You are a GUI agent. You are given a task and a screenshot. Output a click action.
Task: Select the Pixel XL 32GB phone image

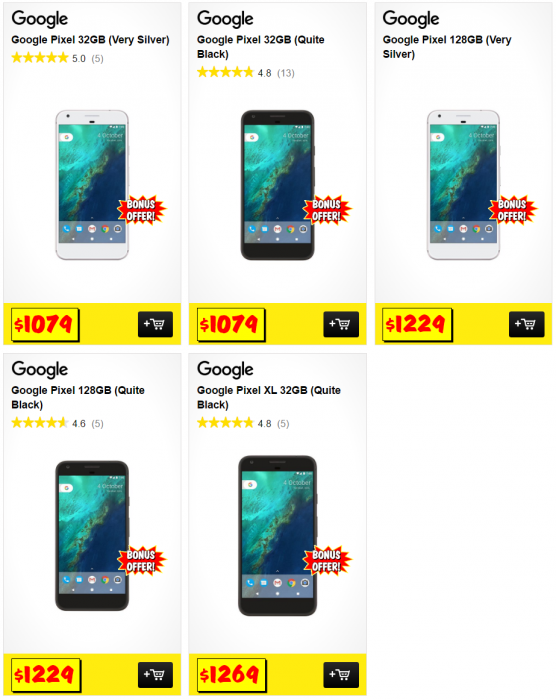click(x=277, y=536)
